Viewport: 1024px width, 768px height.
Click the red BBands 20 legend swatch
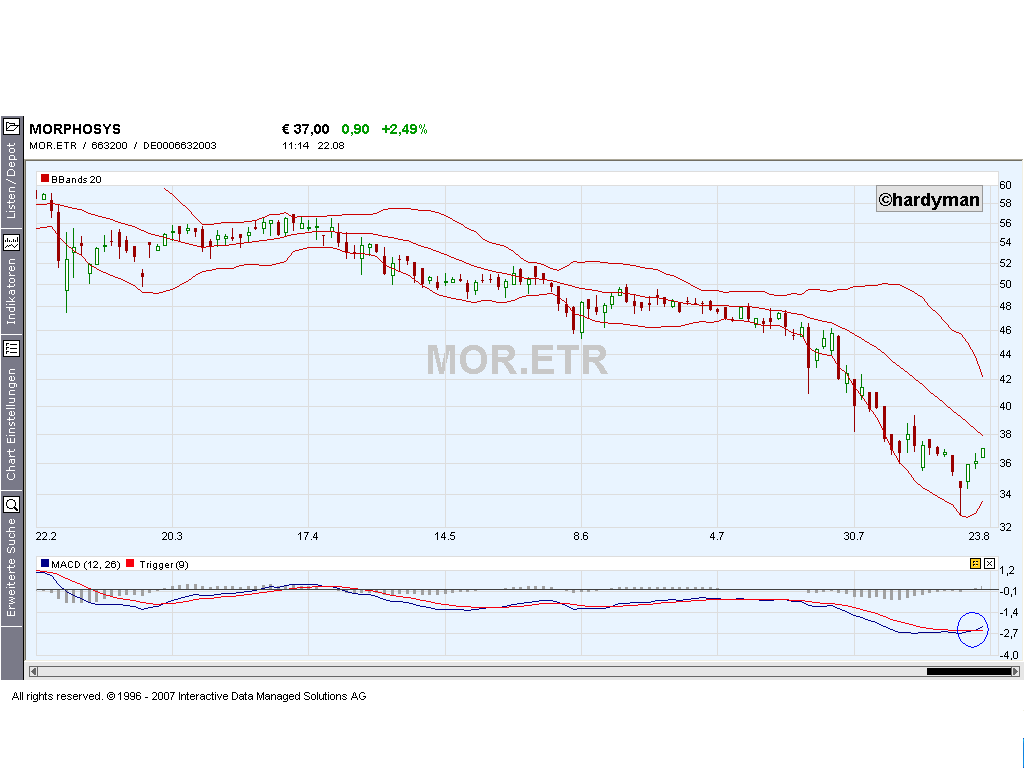[45, 178]
